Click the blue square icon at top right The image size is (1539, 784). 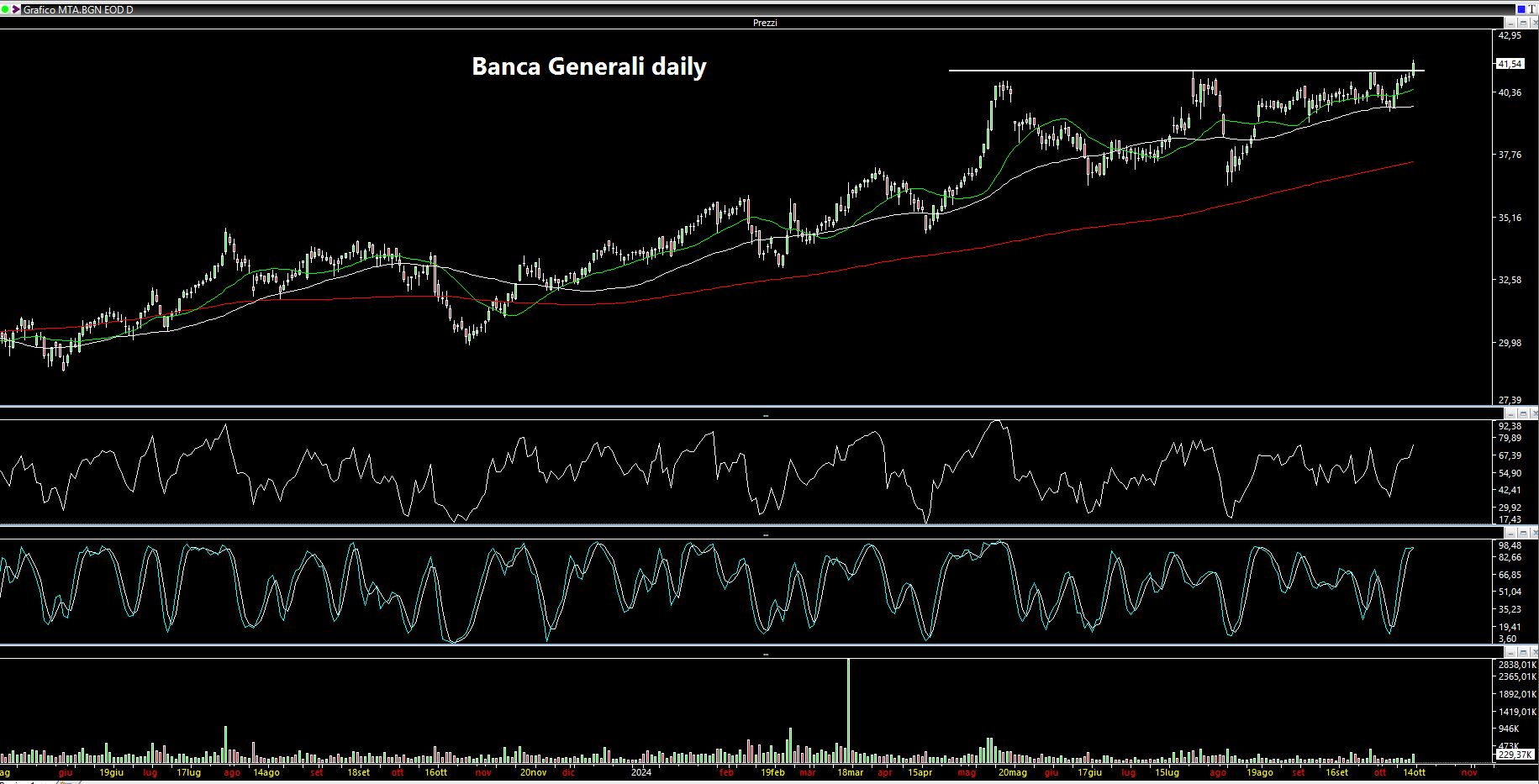point(1521,9)
